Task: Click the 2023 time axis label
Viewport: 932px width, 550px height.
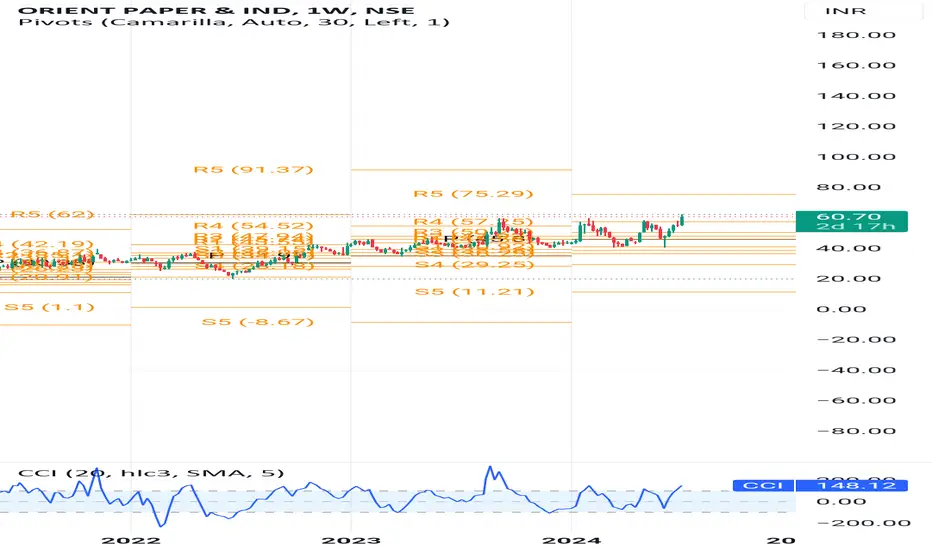Action: (x=351, y=540)
